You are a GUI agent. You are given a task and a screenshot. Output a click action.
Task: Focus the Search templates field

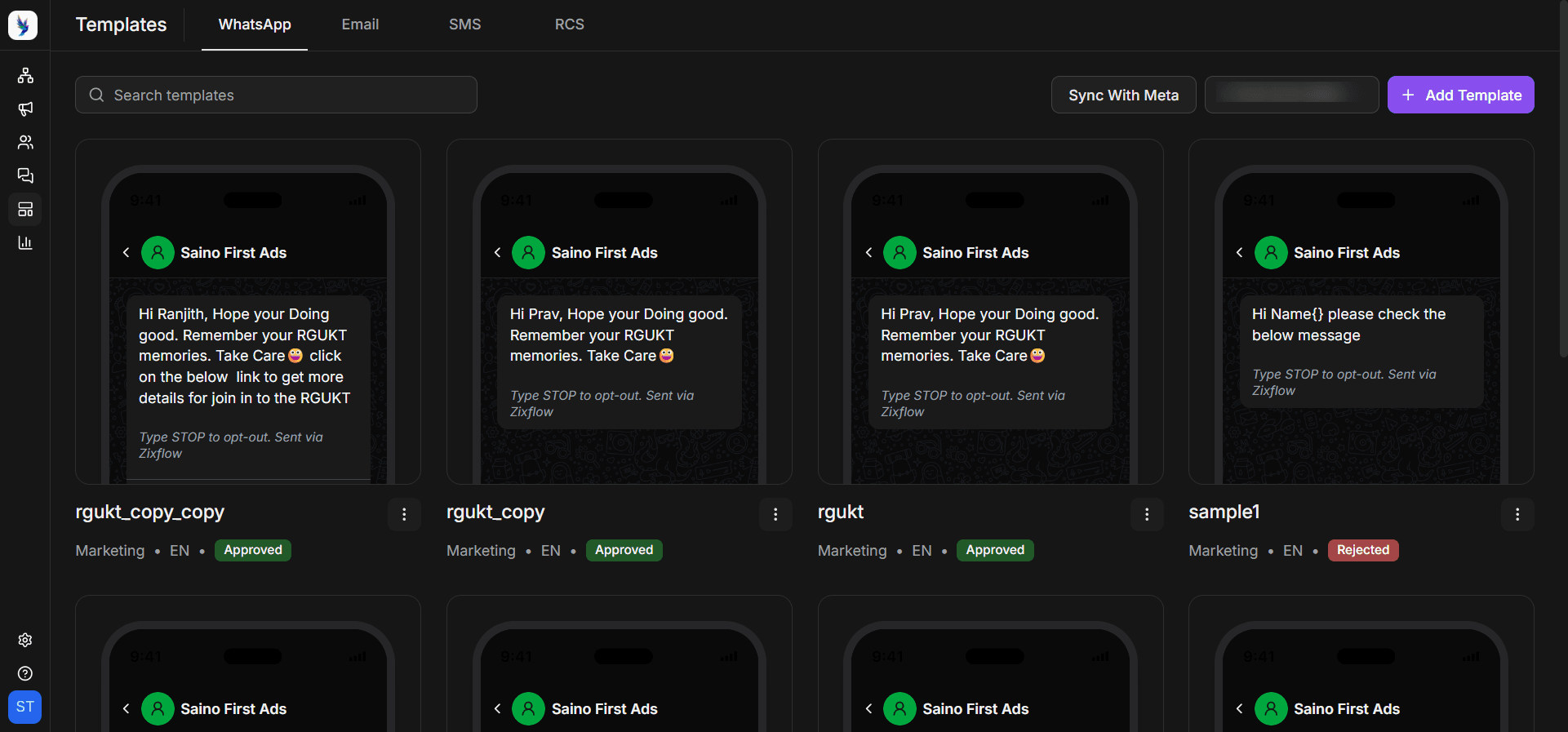pyautogui.click(x=276, y=95)
